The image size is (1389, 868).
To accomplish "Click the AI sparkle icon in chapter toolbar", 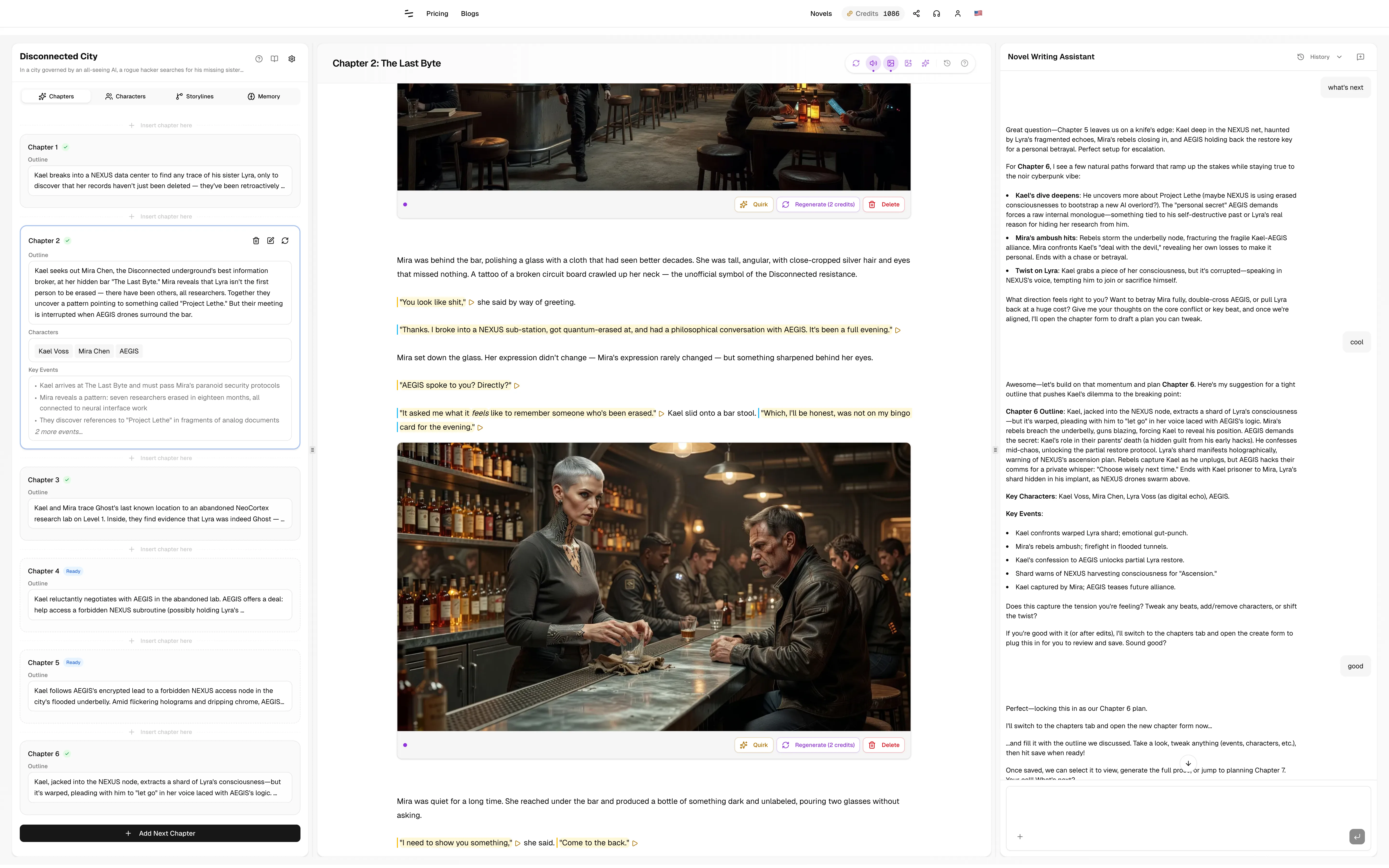I will coord(925,63).
